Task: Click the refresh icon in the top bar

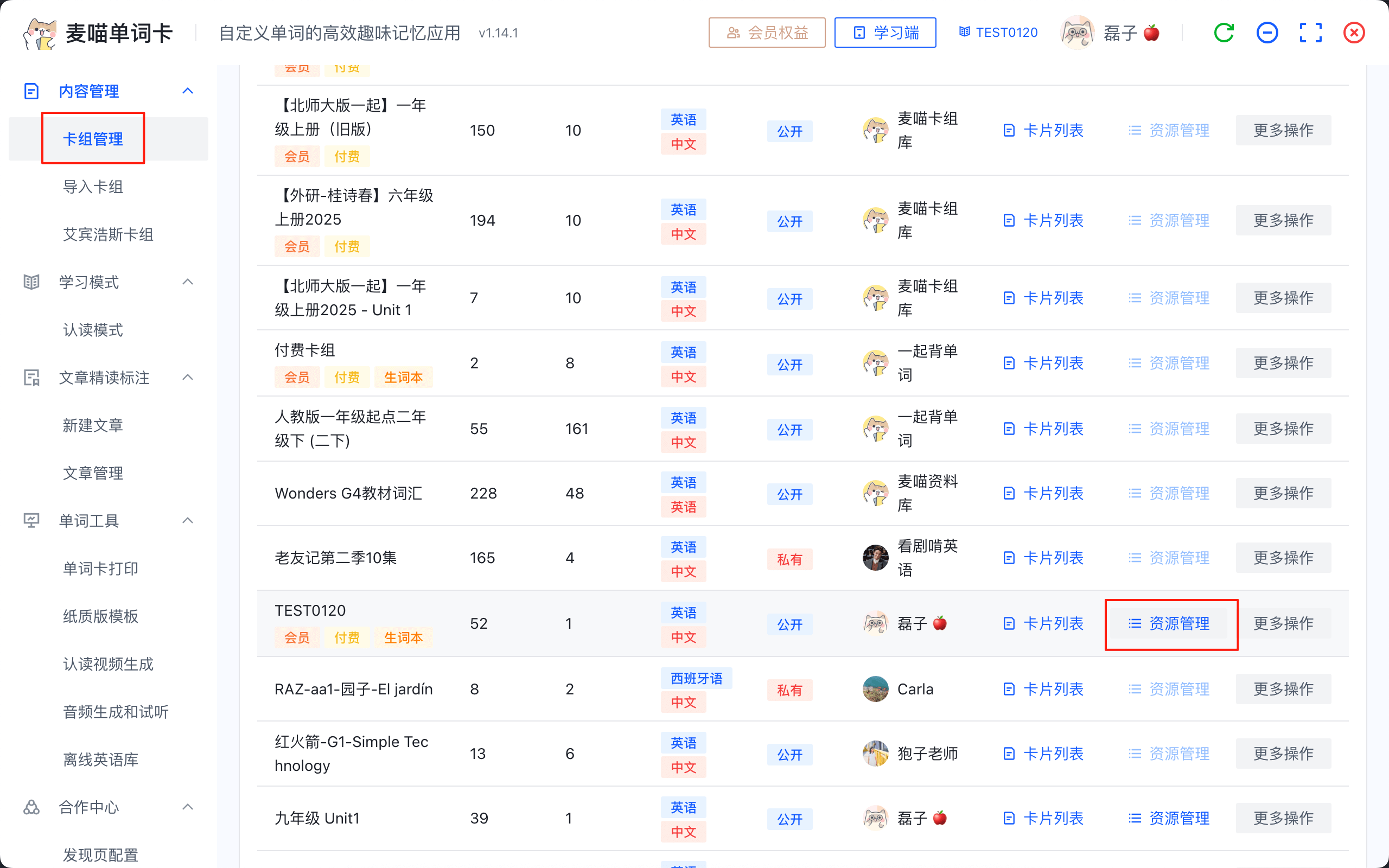Action: 1223,33
